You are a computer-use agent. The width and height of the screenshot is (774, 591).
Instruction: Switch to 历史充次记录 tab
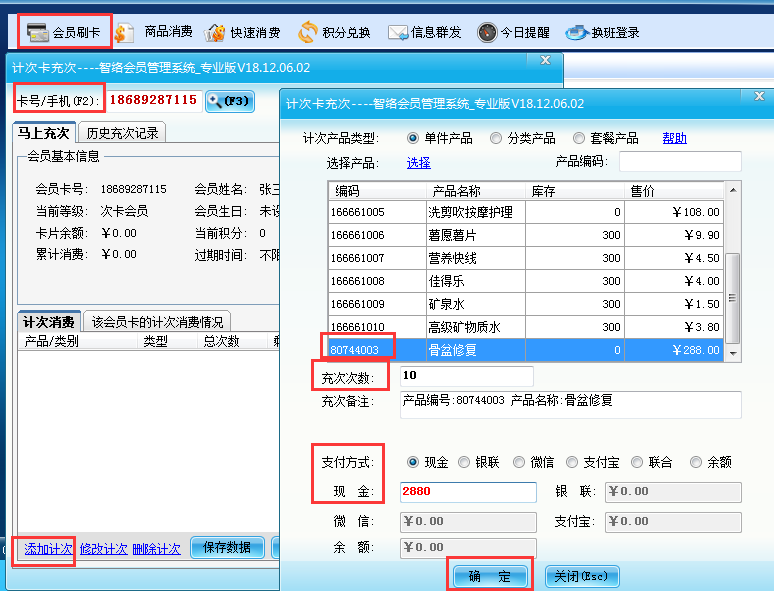tap(122, 133)
